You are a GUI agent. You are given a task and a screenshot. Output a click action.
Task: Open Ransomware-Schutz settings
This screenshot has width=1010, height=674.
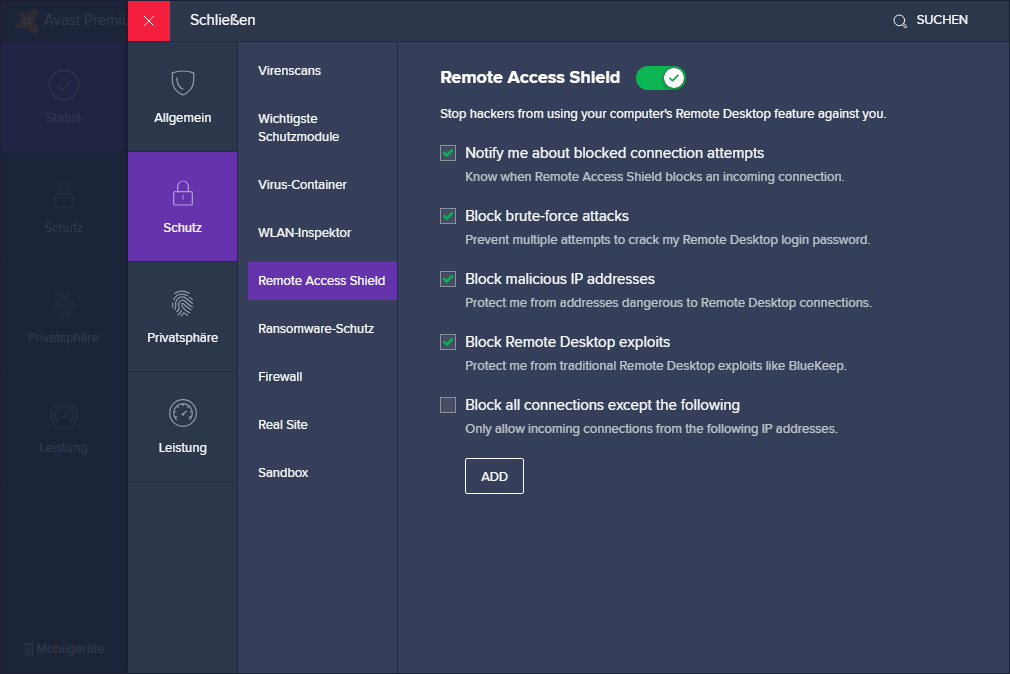click(316, 329)
